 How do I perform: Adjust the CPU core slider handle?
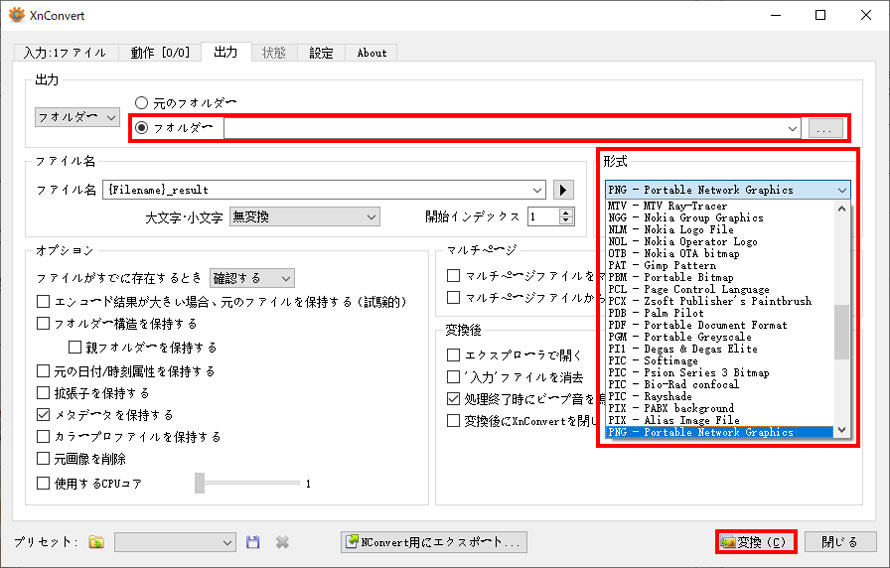pos(200,483)
